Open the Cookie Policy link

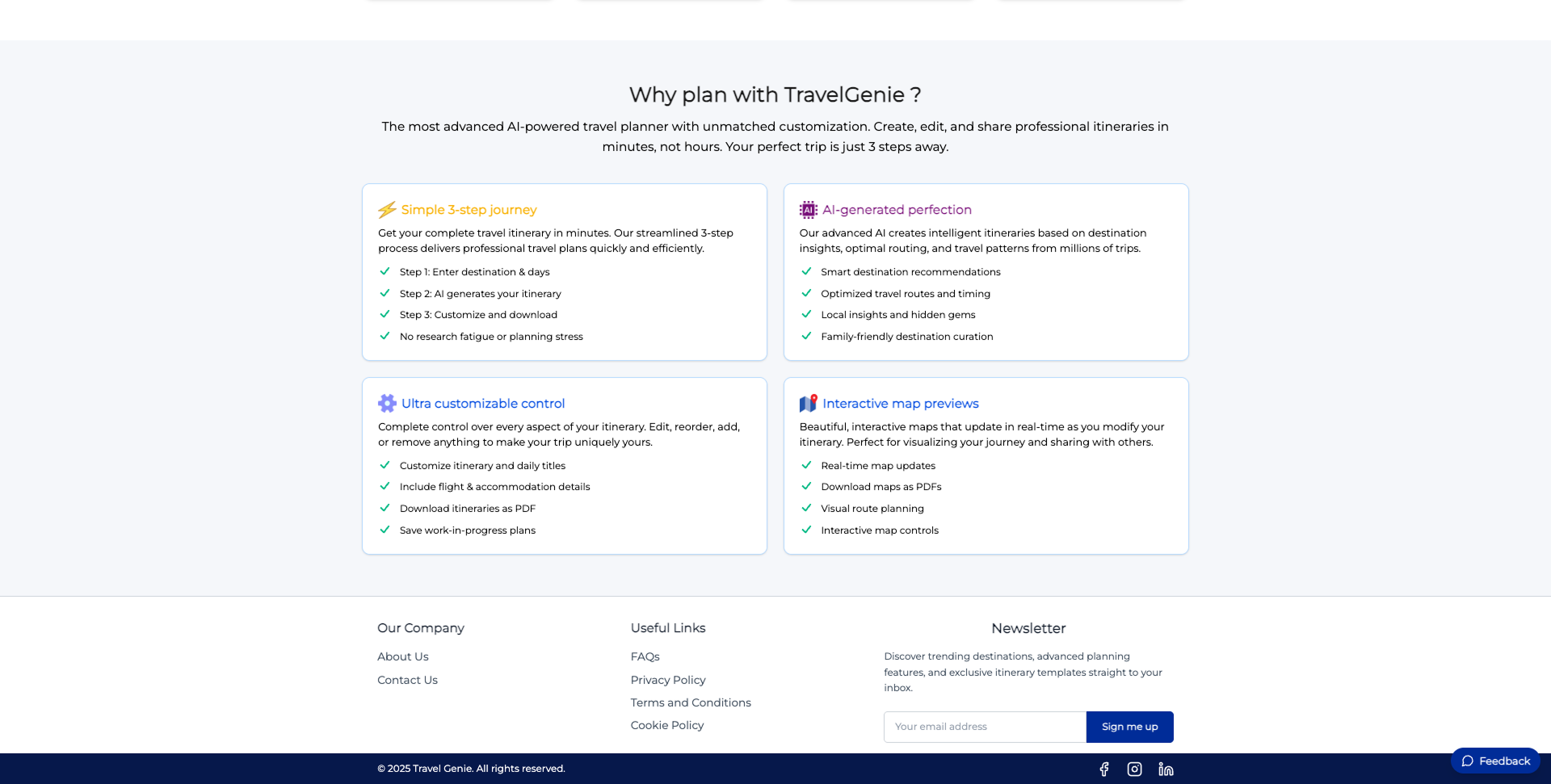[x=667, y=726]
